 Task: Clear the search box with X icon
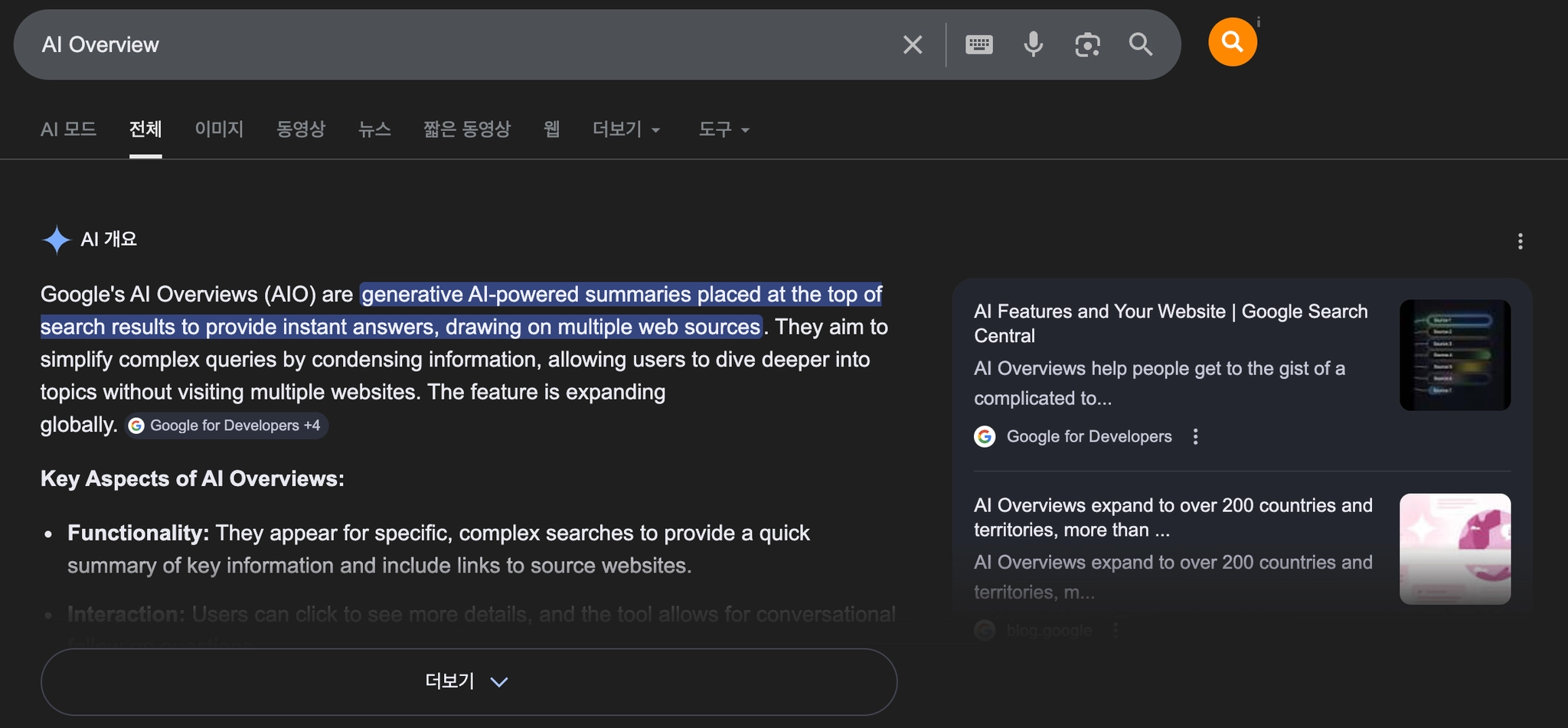click(x=912, y=44)
